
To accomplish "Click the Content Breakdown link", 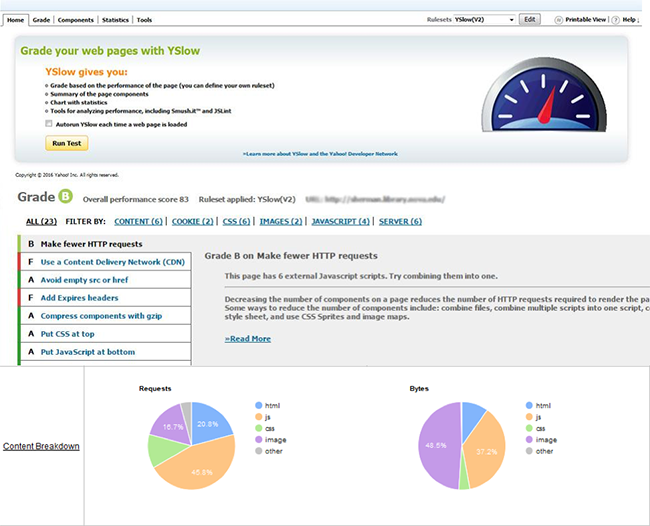I will (41, 446).
